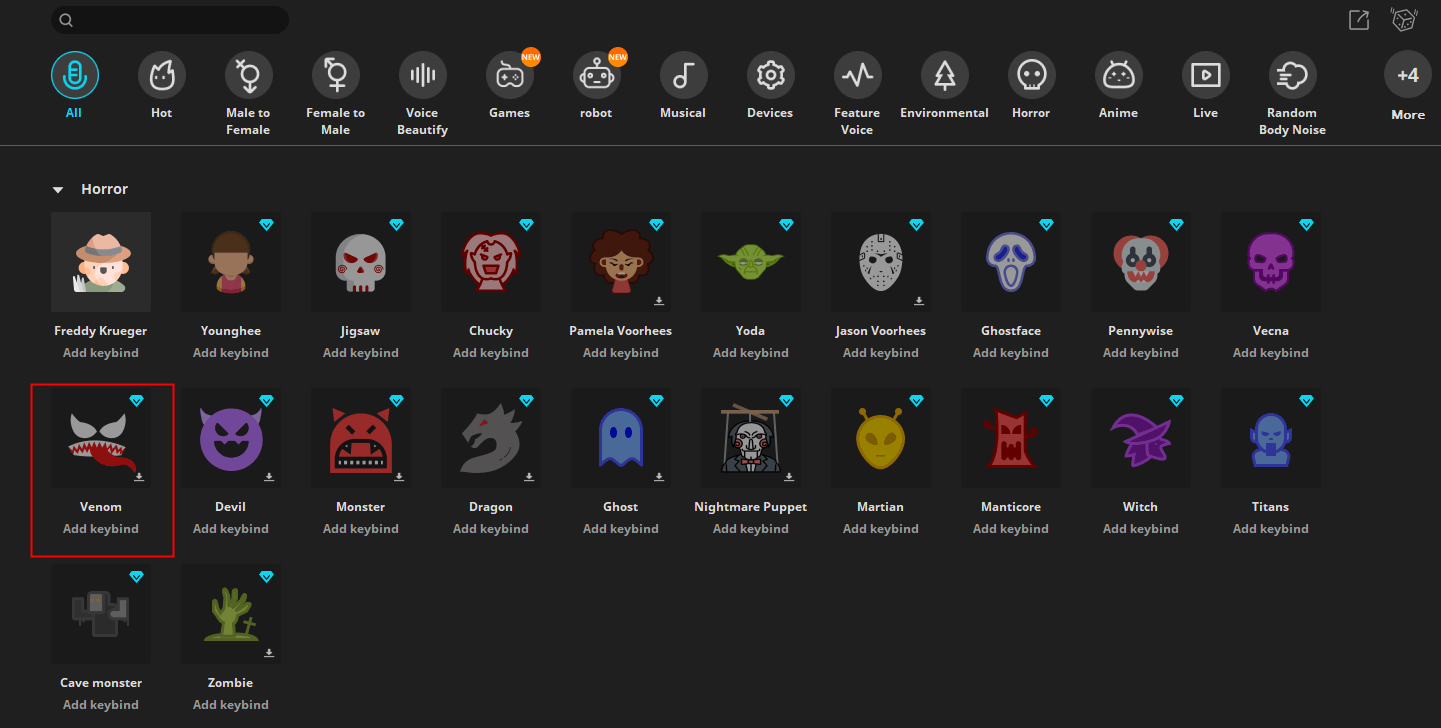Switch to Voice Beautify category
This screenshot has width=1441, height=728.
pyautogui.click(x=423, y=94)
